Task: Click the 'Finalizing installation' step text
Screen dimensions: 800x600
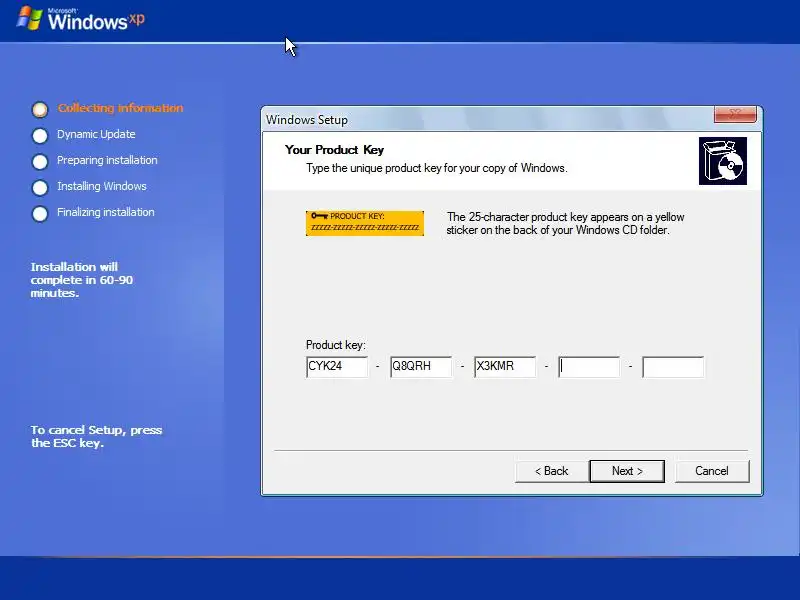Action: point(106,212)
